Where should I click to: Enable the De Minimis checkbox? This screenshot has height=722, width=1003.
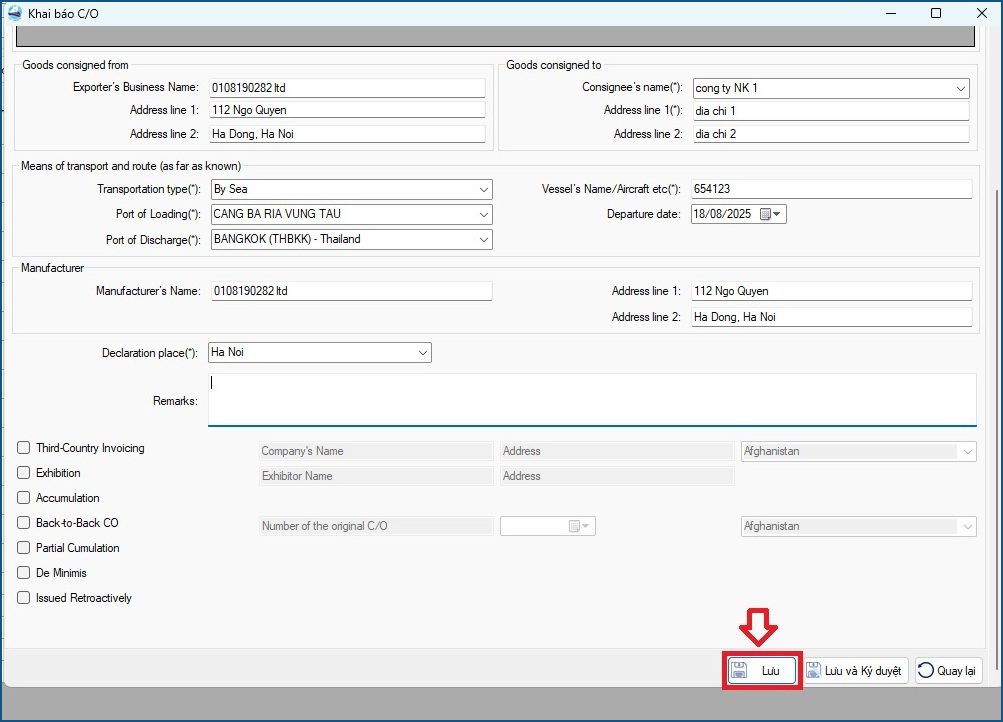(24, 572)
